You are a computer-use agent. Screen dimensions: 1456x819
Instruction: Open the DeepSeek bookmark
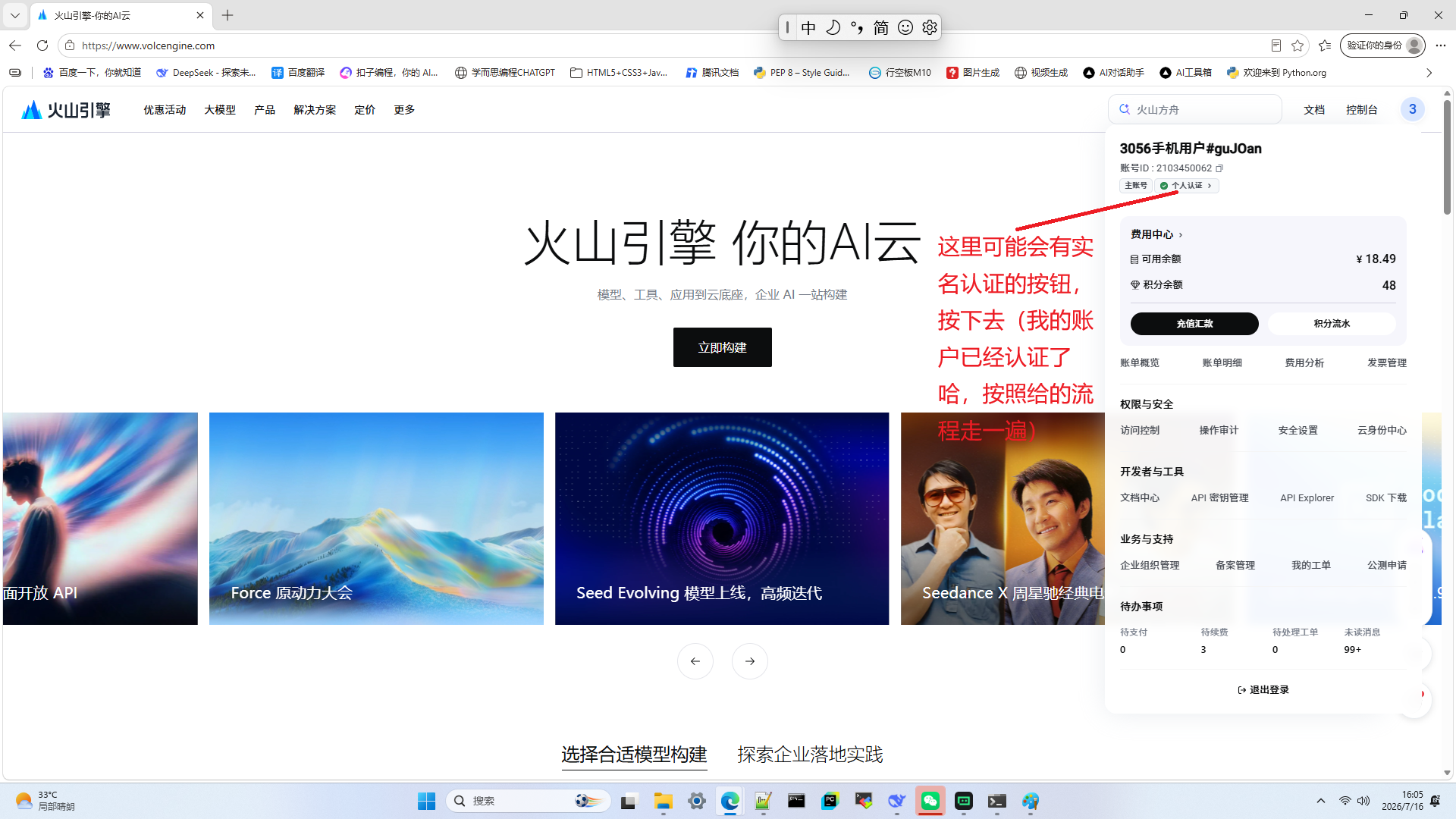point(206,73)
